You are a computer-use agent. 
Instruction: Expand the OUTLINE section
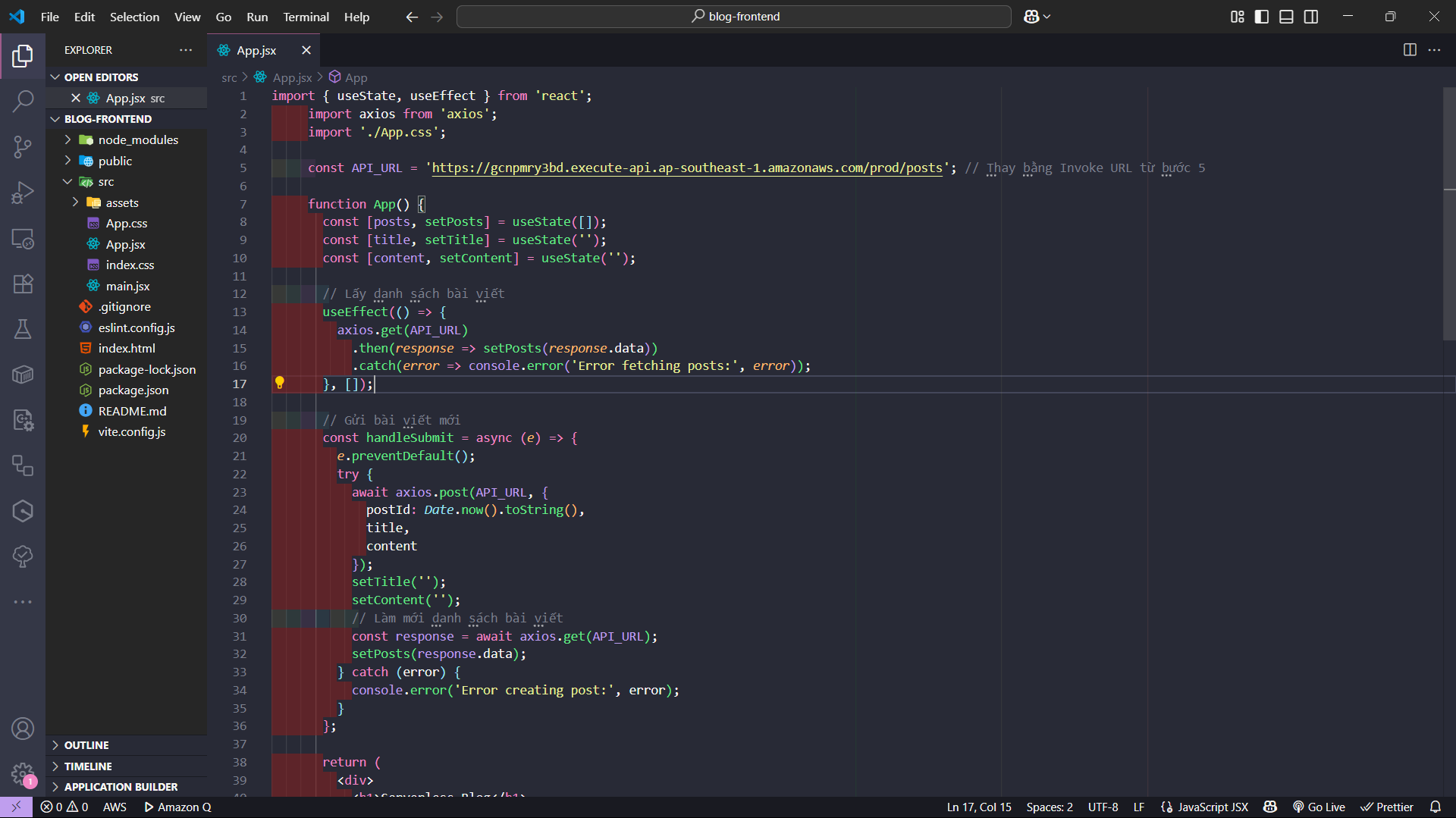(x=86, y=745)
